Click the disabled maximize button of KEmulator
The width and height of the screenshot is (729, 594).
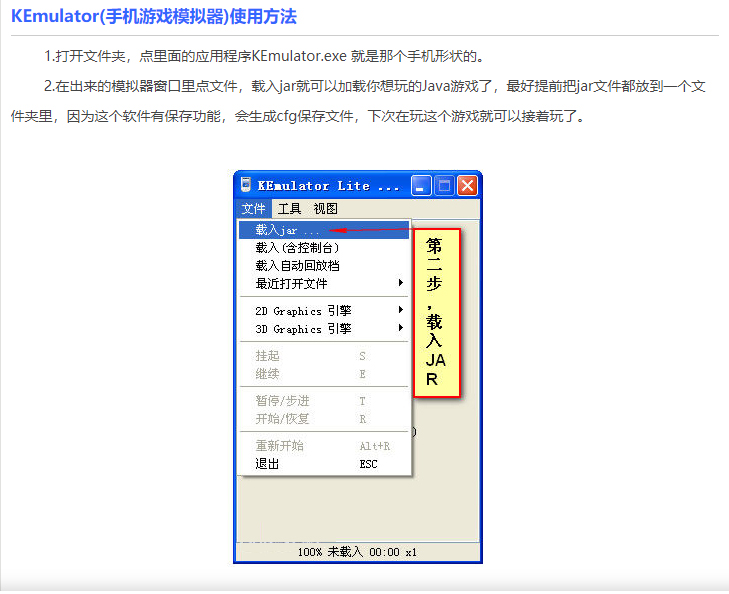[x=444, y=186]
